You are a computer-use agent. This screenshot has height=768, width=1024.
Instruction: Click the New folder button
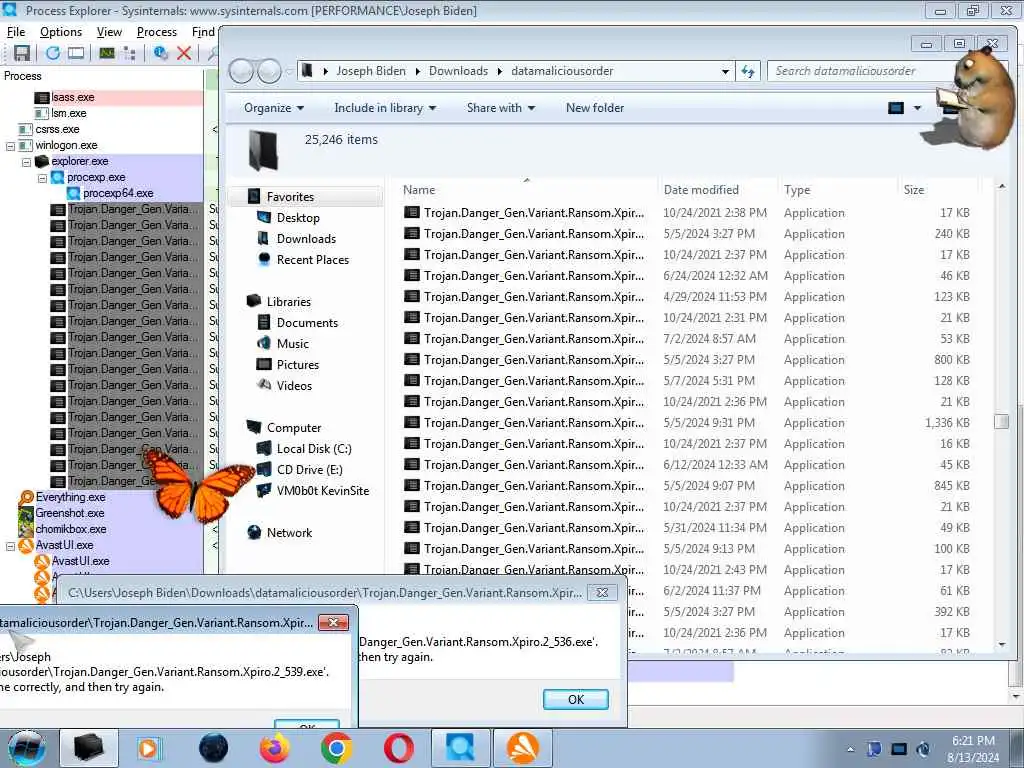pos(595,108)
